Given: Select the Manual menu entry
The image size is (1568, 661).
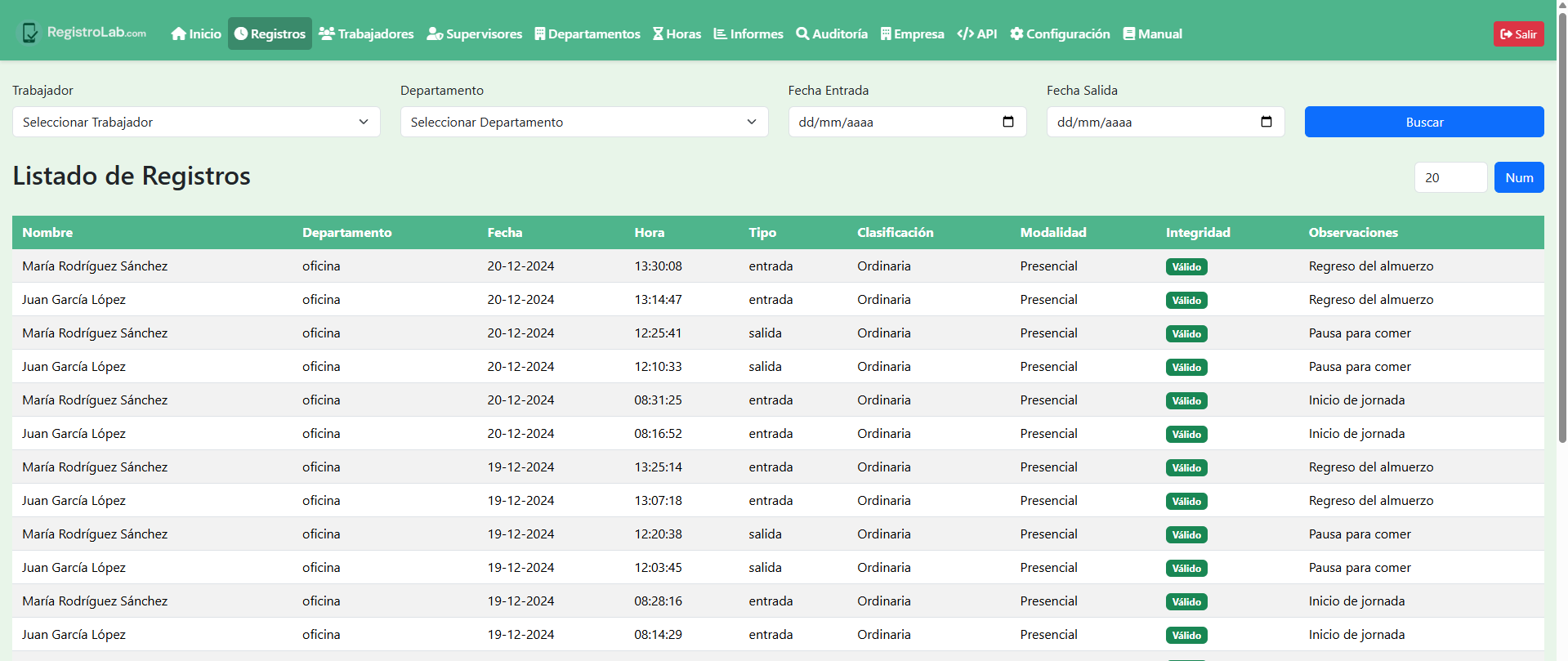Looking at the screenshot, I should click(1153, 33).
